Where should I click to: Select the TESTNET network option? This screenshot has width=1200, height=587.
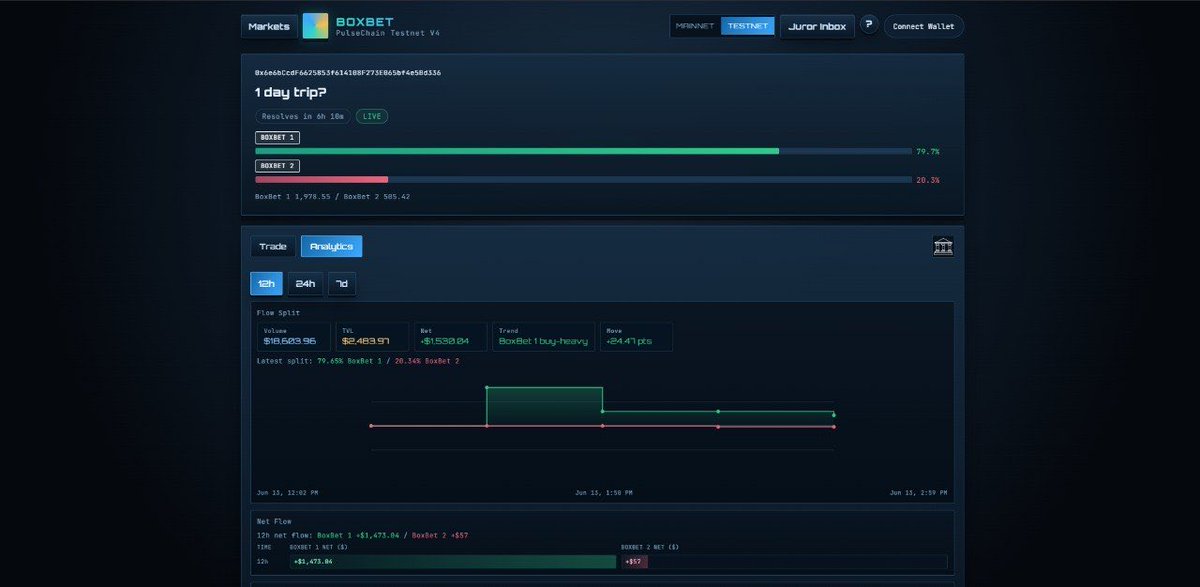tap(748, 26)
